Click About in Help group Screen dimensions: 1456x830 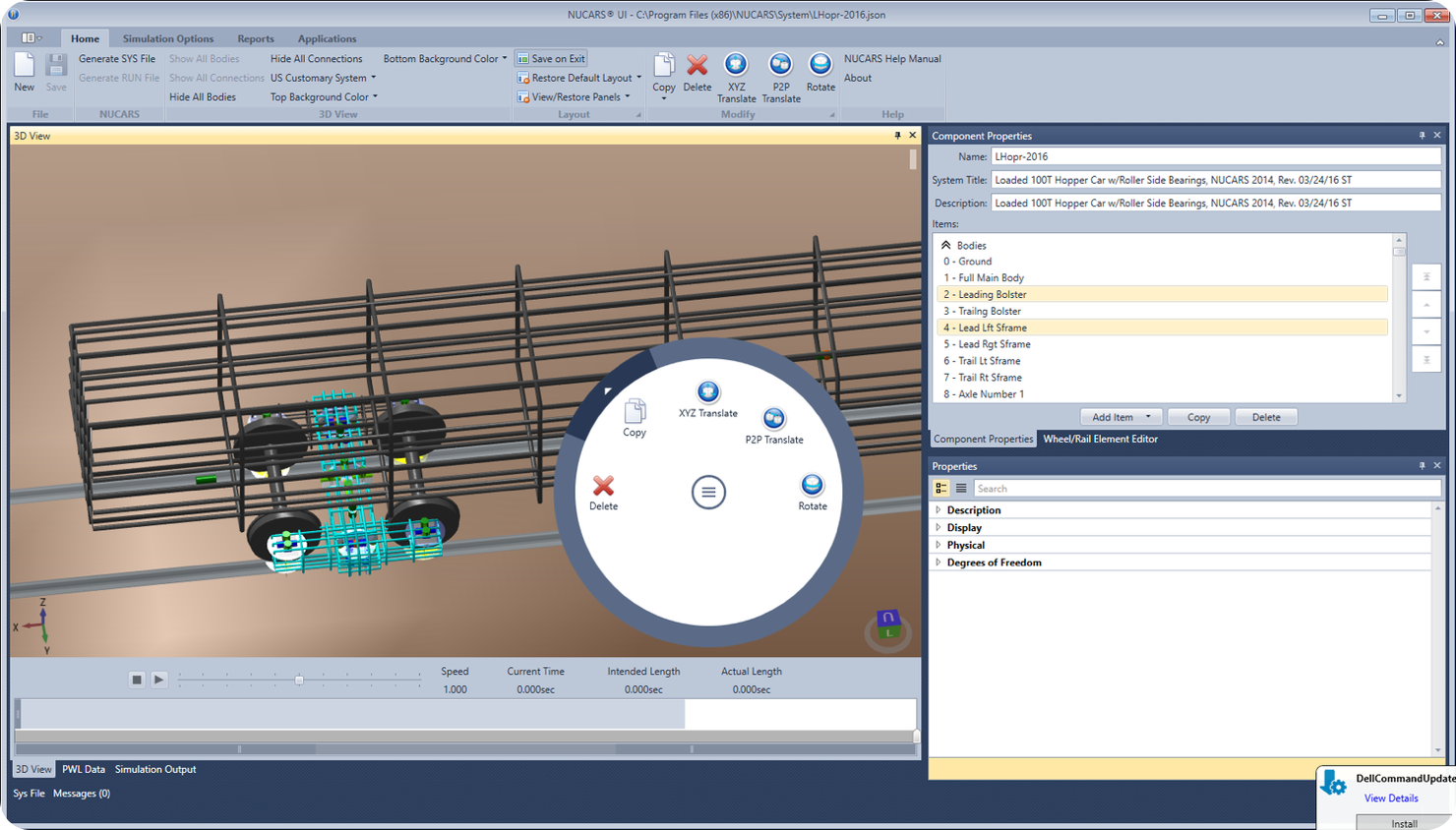click(858, 78)
